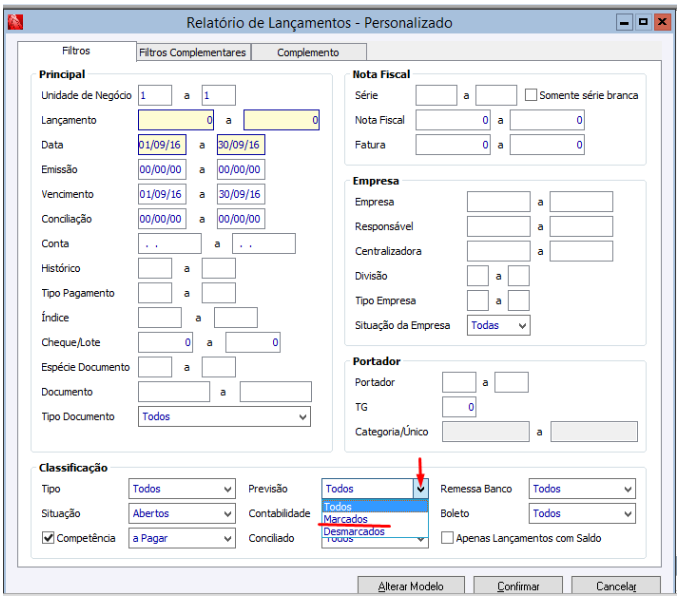Click the Cheque/Lote start field

(x=165, y=343)
